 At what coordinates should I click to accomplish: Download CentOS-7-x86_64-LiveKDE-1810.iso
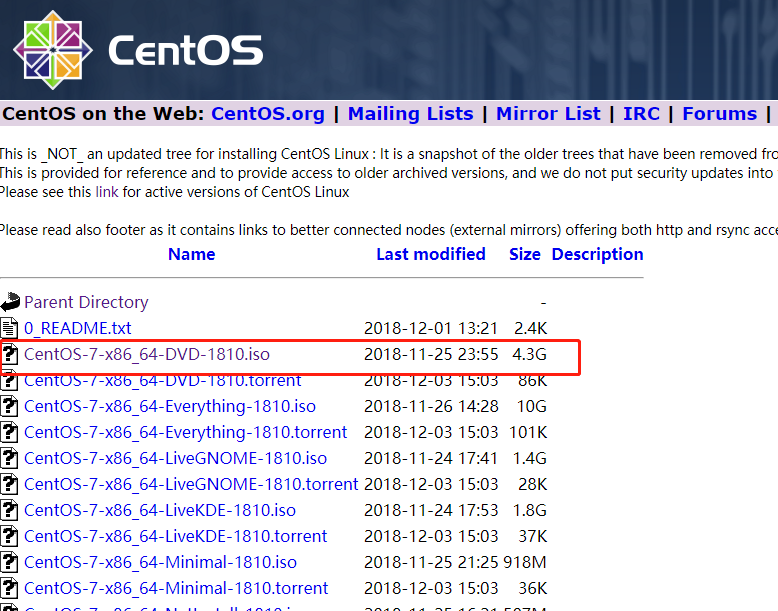pos(160,510)
